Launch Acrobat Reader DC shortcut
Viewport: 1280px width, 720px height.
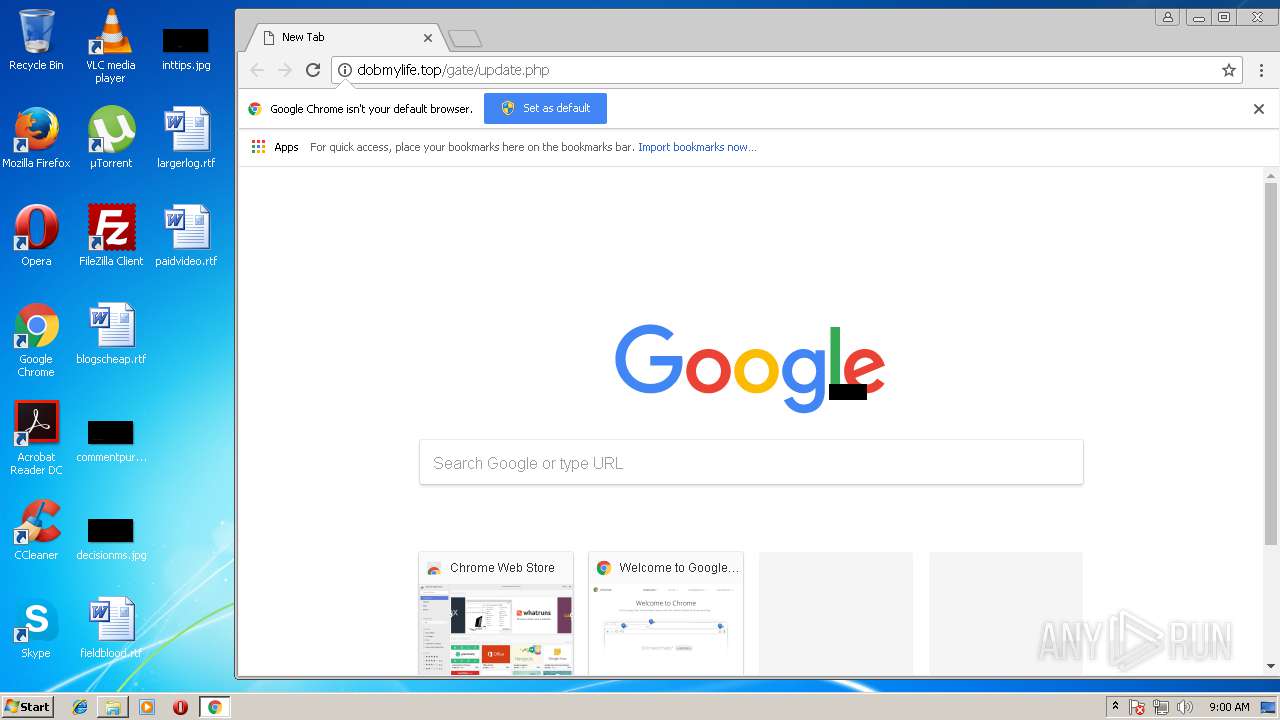(x=36, y=438)
